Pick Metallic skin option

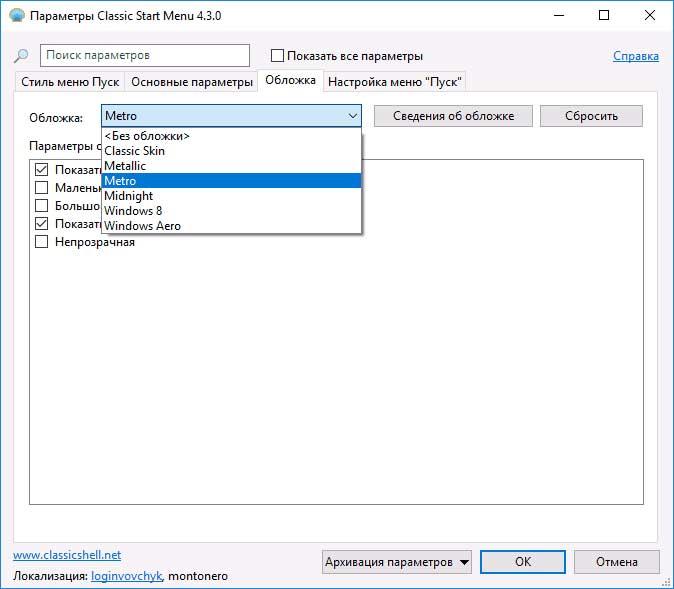pyautogui.click(x=231, y=166)
